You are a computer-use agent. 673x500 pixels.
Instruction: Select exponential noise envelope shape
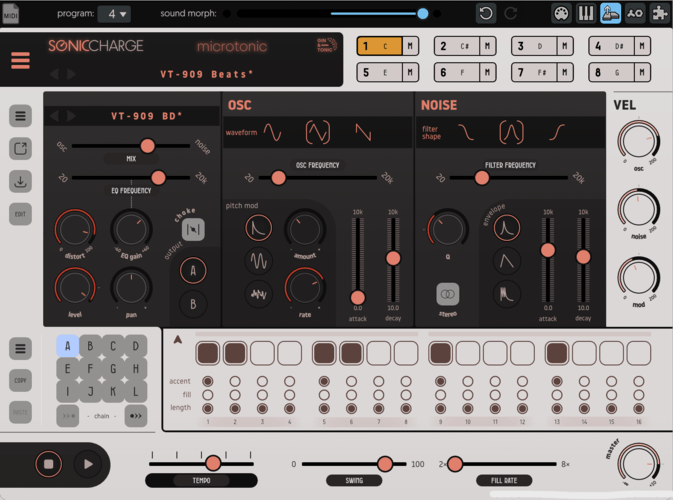pos(506,228)
